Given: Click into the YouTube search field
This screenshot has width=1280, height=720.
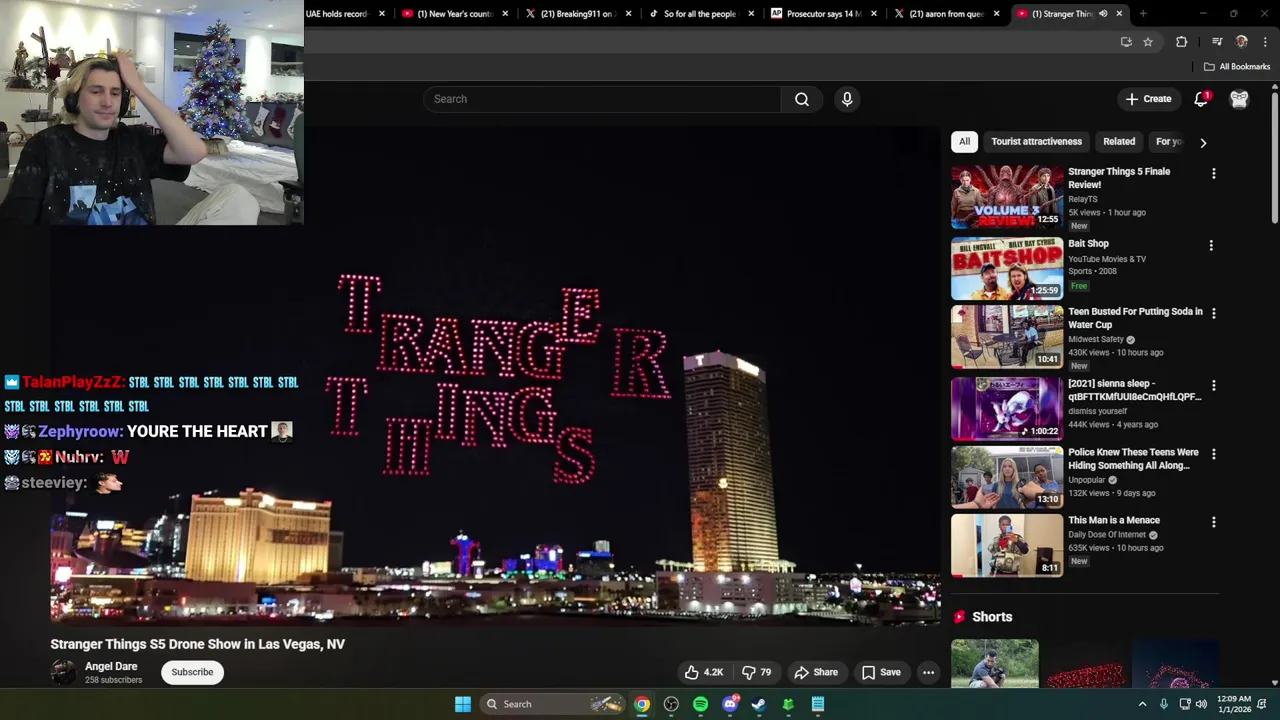Looking at the screenshot, I should tap(603, 99).
